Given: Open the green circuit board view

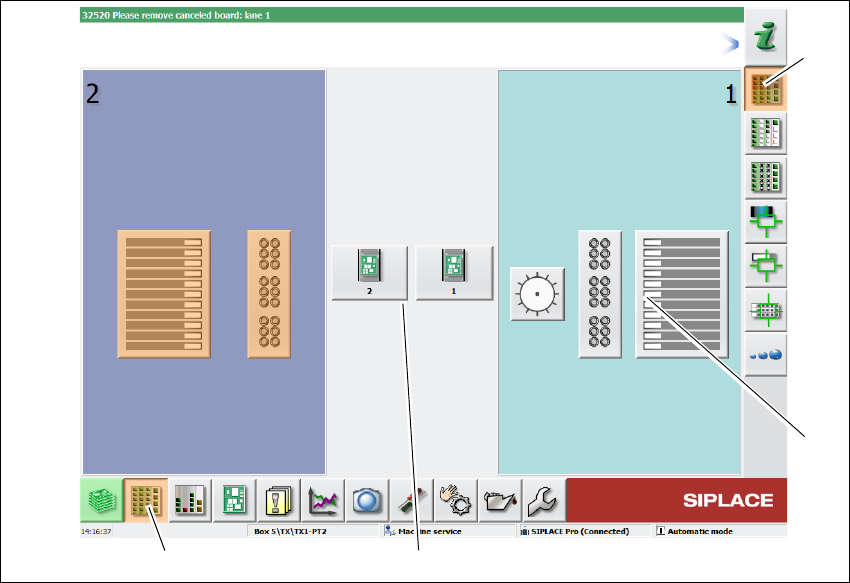Looking at the screenshot, I should coord(234,500).
